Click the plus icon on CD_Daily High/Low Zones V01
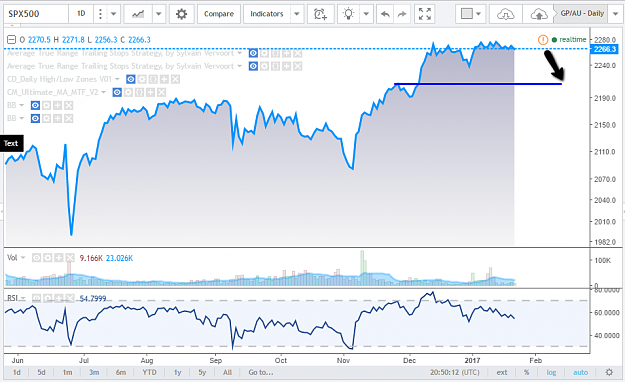 coord(164,79)
